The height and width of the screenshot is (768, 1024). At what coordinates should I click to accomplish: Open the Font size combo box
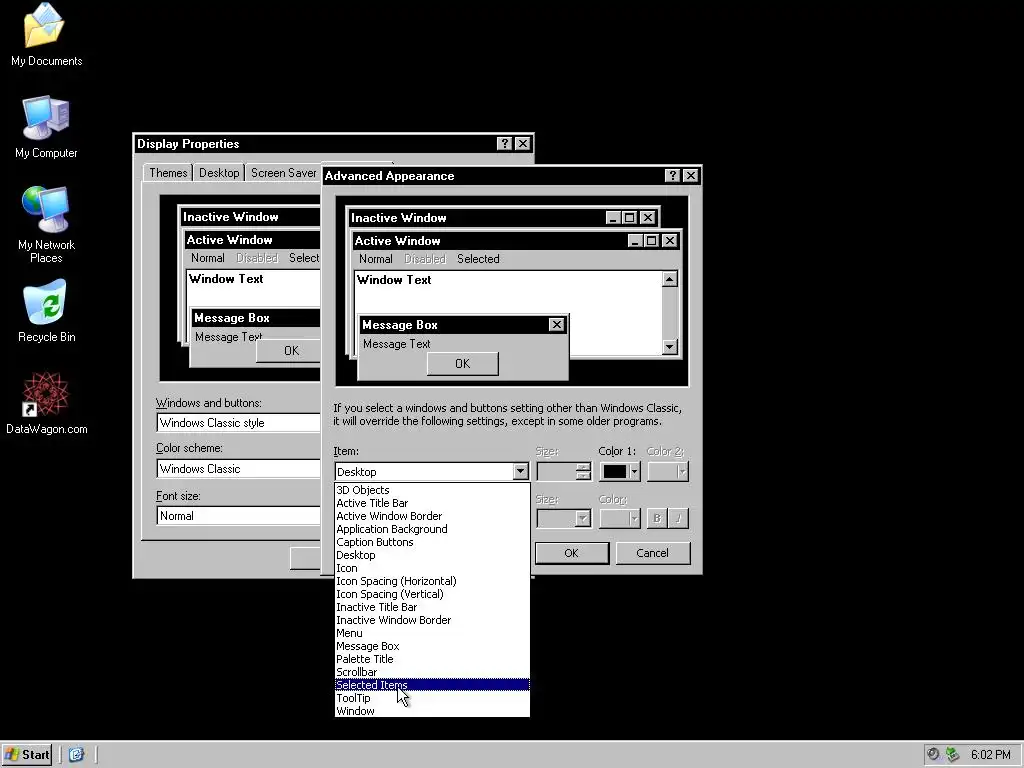point(238,516)
